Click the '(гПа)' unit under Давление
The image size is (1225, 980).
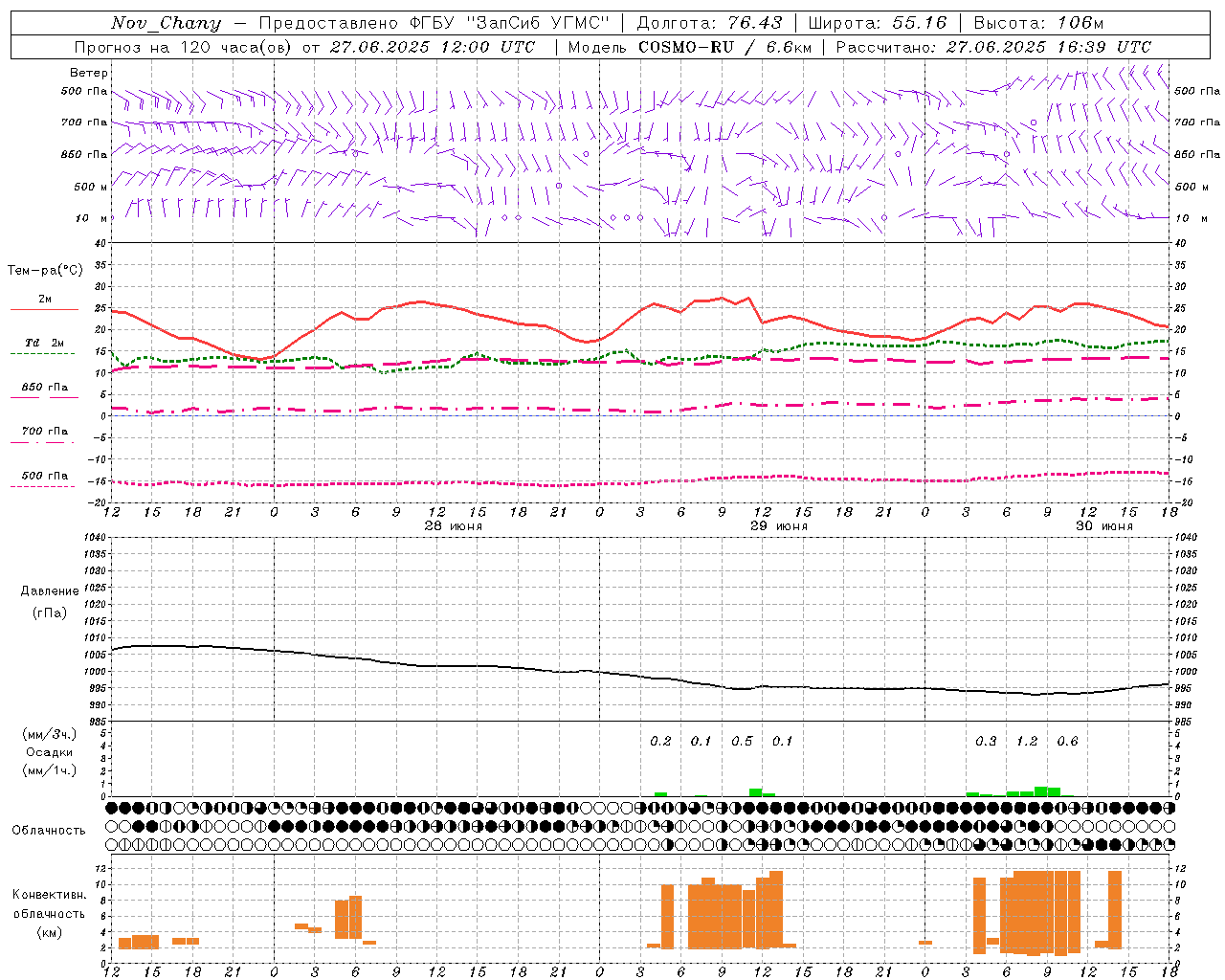[50, 613]
